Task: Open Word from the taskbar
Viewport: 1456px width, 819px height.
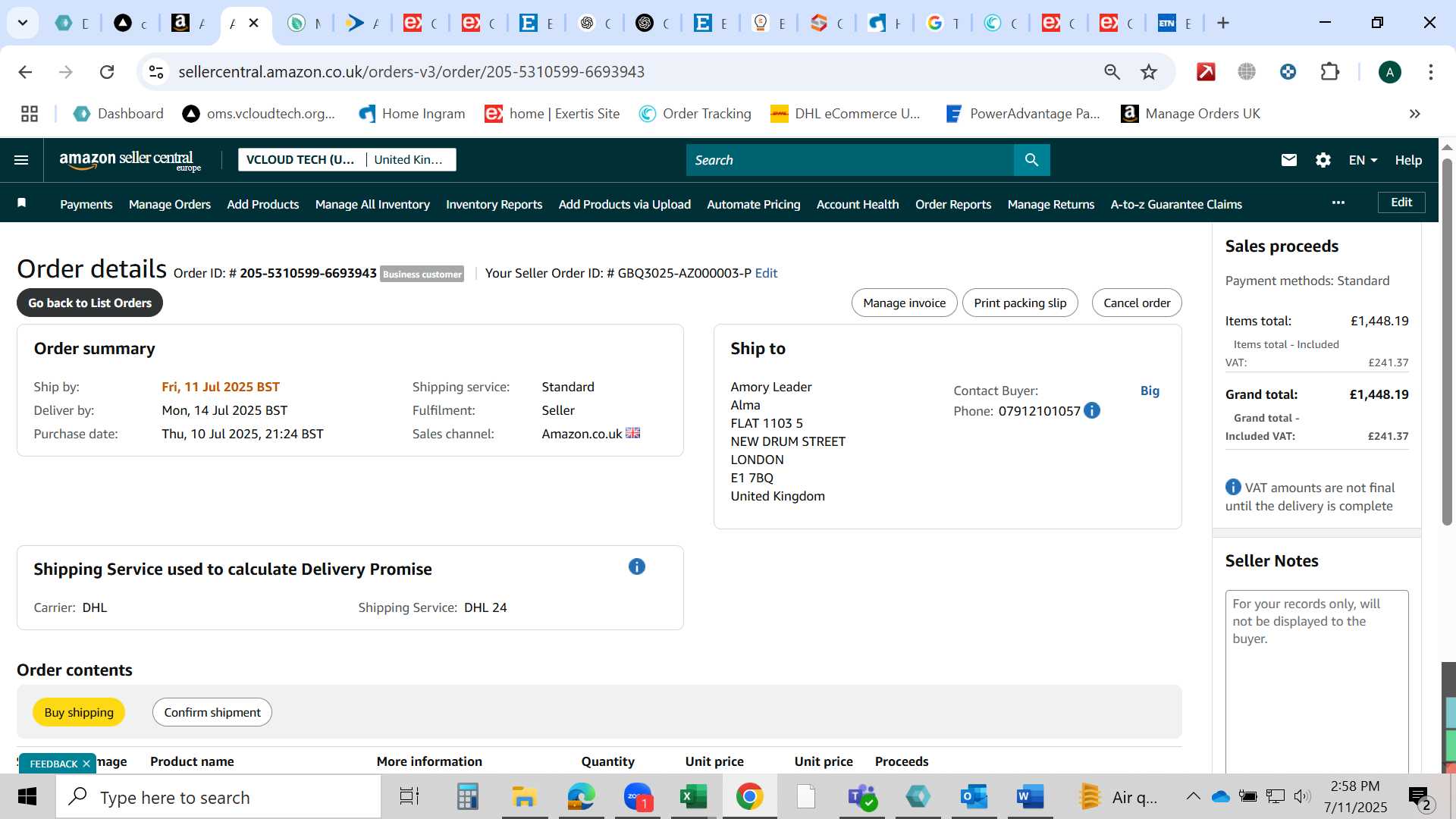Action: (1029, 797)
